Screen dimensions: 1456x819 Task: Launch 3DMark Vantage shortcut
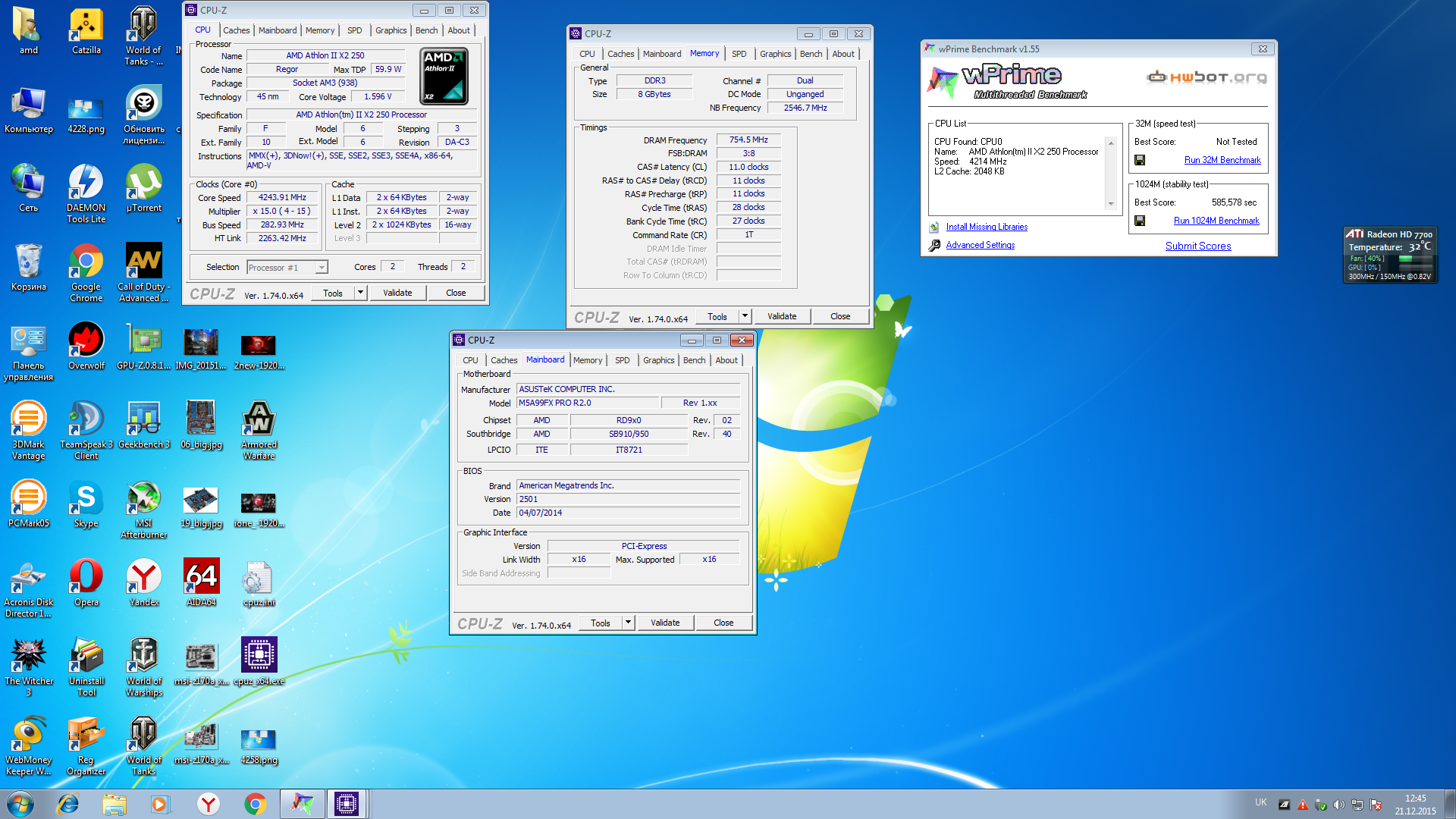pos(29,431)
